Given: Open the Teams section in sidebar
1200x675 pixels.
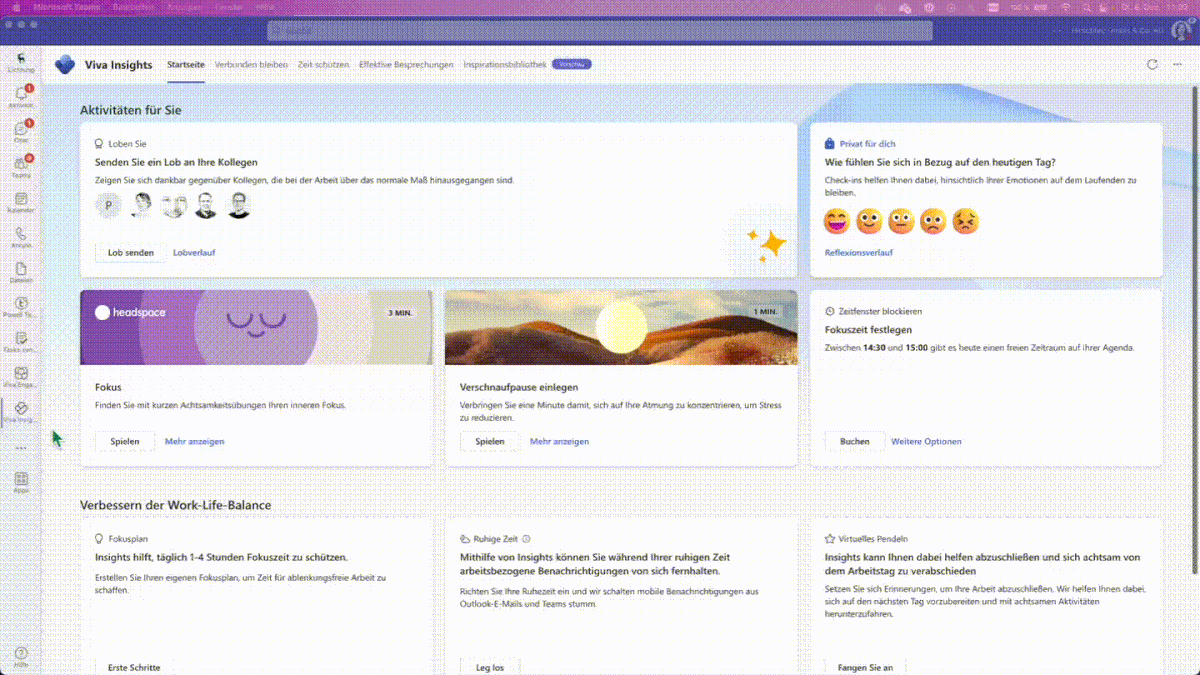Looking at the screenshot, I should 21,166.
